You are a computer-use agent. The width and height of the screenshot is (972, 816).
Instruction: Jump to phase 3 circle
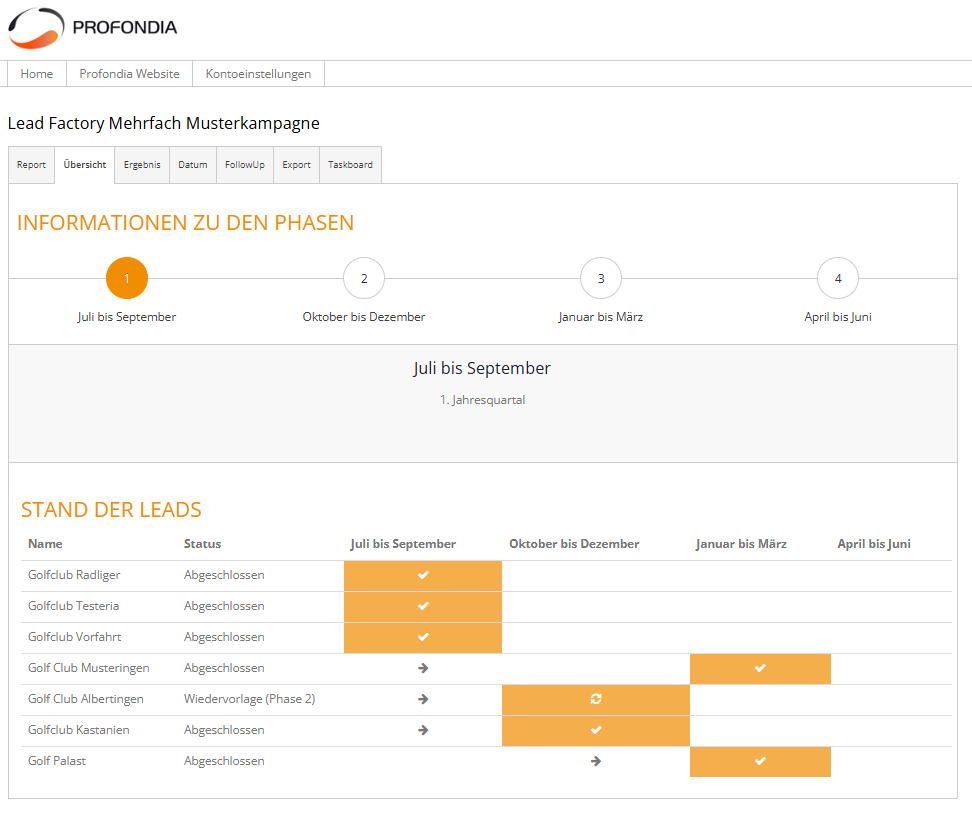601,278
